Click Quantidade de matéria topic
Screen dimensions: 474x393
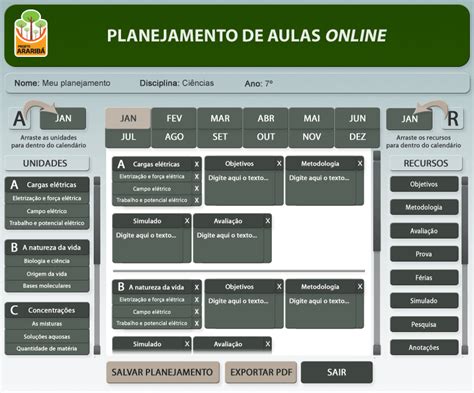[47, 348]
